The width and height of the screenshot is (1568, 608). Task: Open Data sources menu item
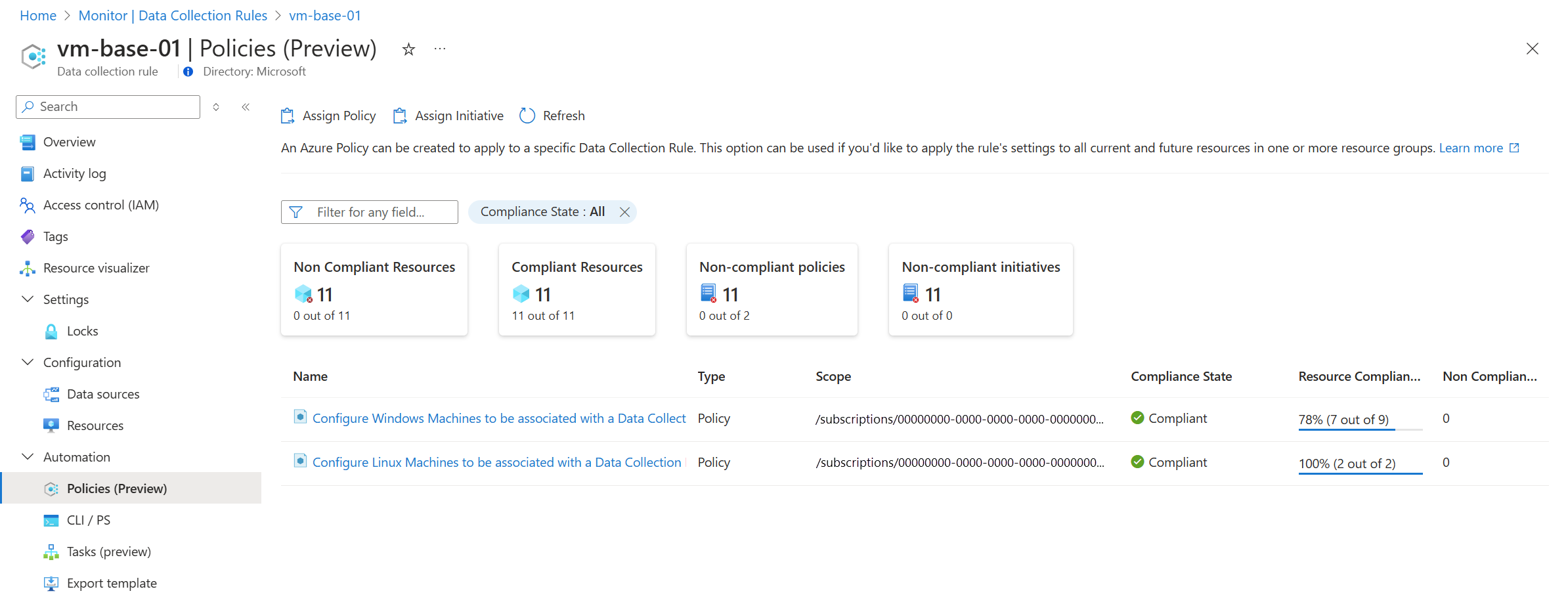click(103, 395)
